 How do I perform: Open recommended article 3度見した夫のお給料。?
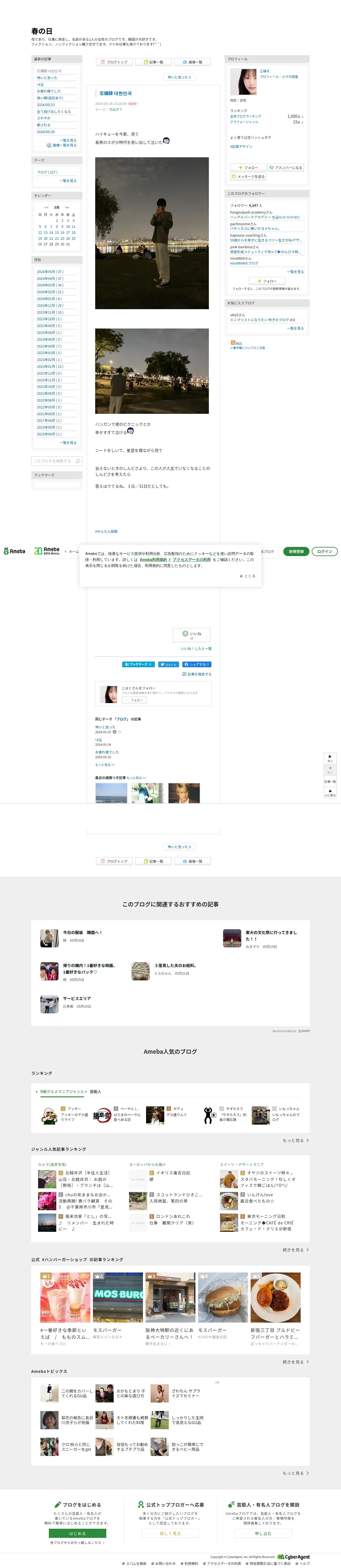point(175,965)
